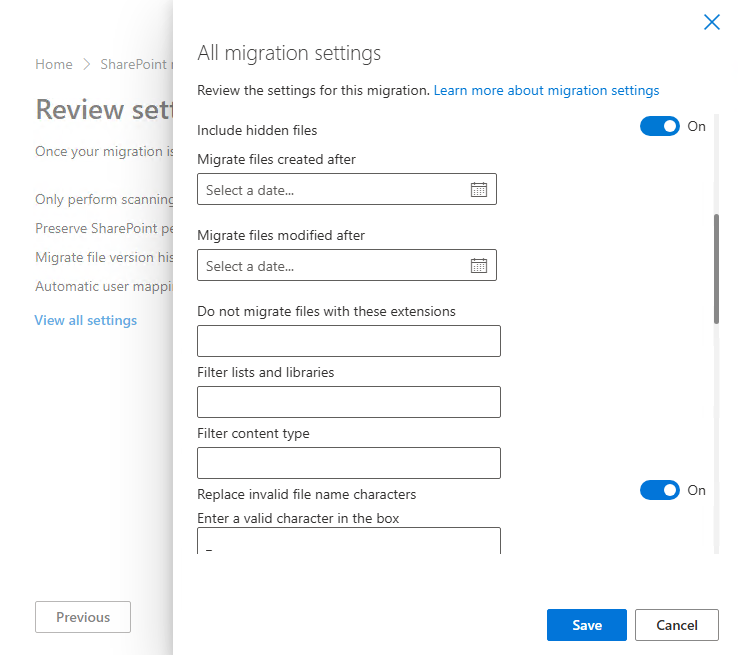The image size is (738, 655).
Task: Click the Filter lists and libraries field
Action: pyautogui.click(x=348, y=402)
